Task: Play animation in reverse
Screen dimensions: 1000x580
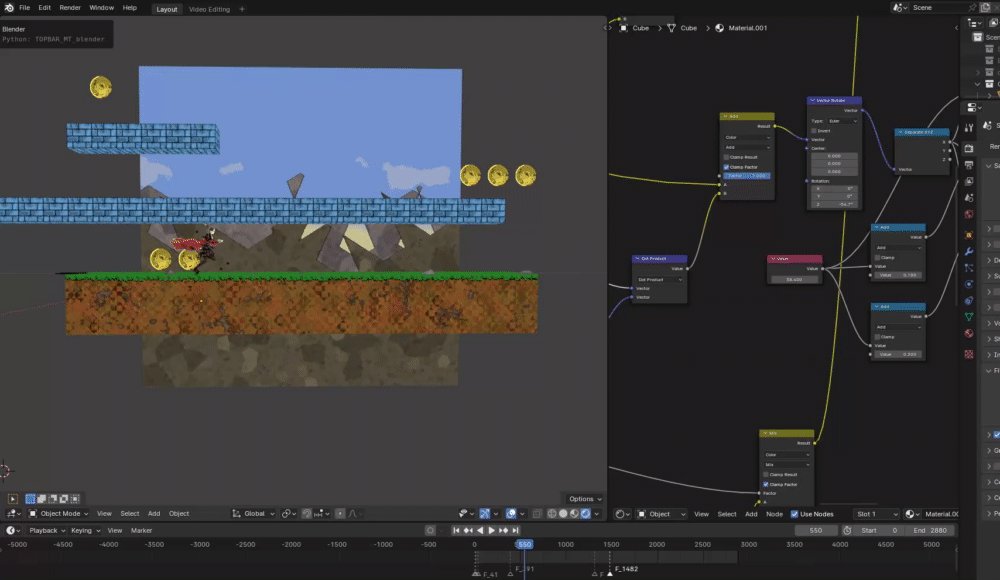Action: [x=480, y=530]
